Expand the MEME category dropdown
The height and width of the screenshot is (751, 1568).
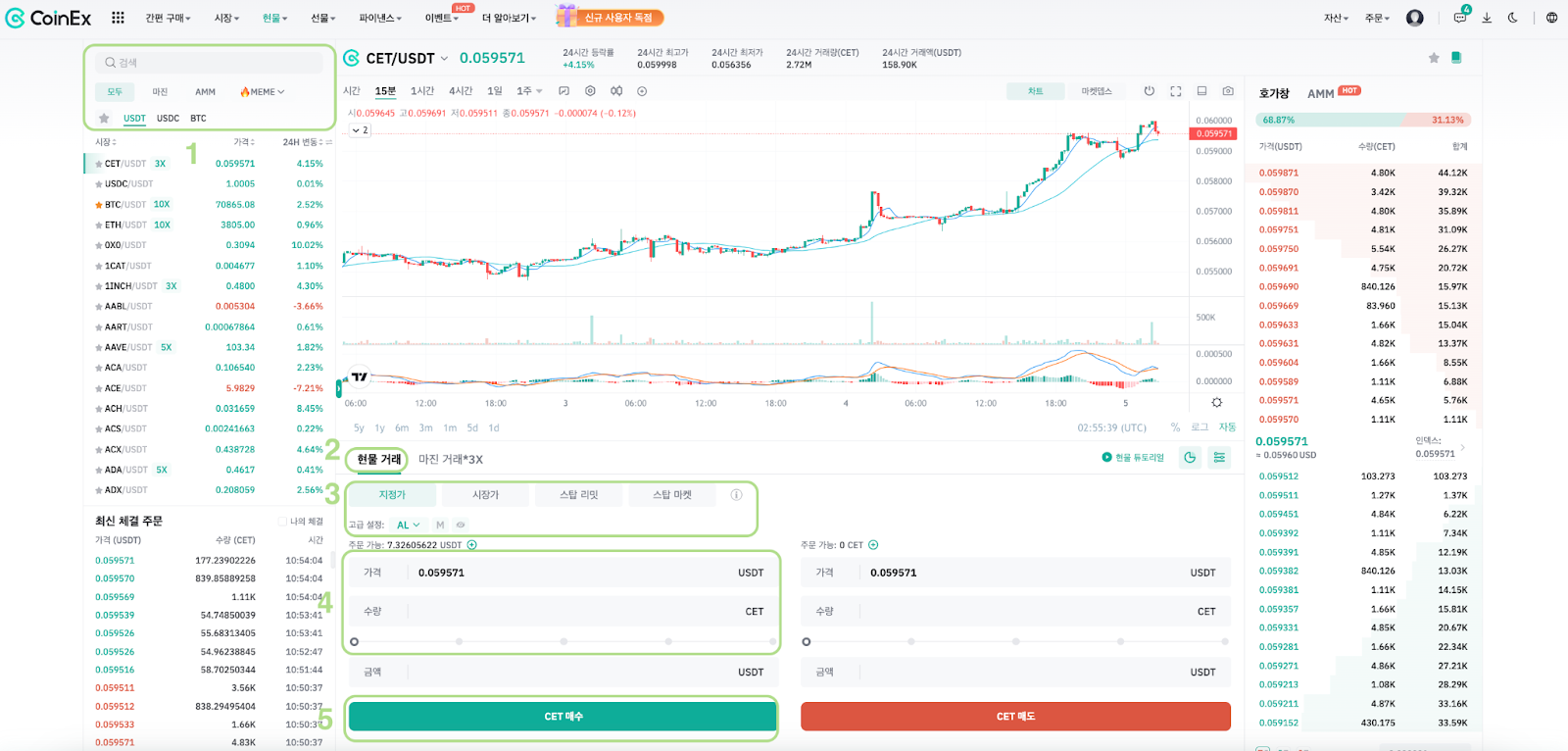[x=262, y=92]
